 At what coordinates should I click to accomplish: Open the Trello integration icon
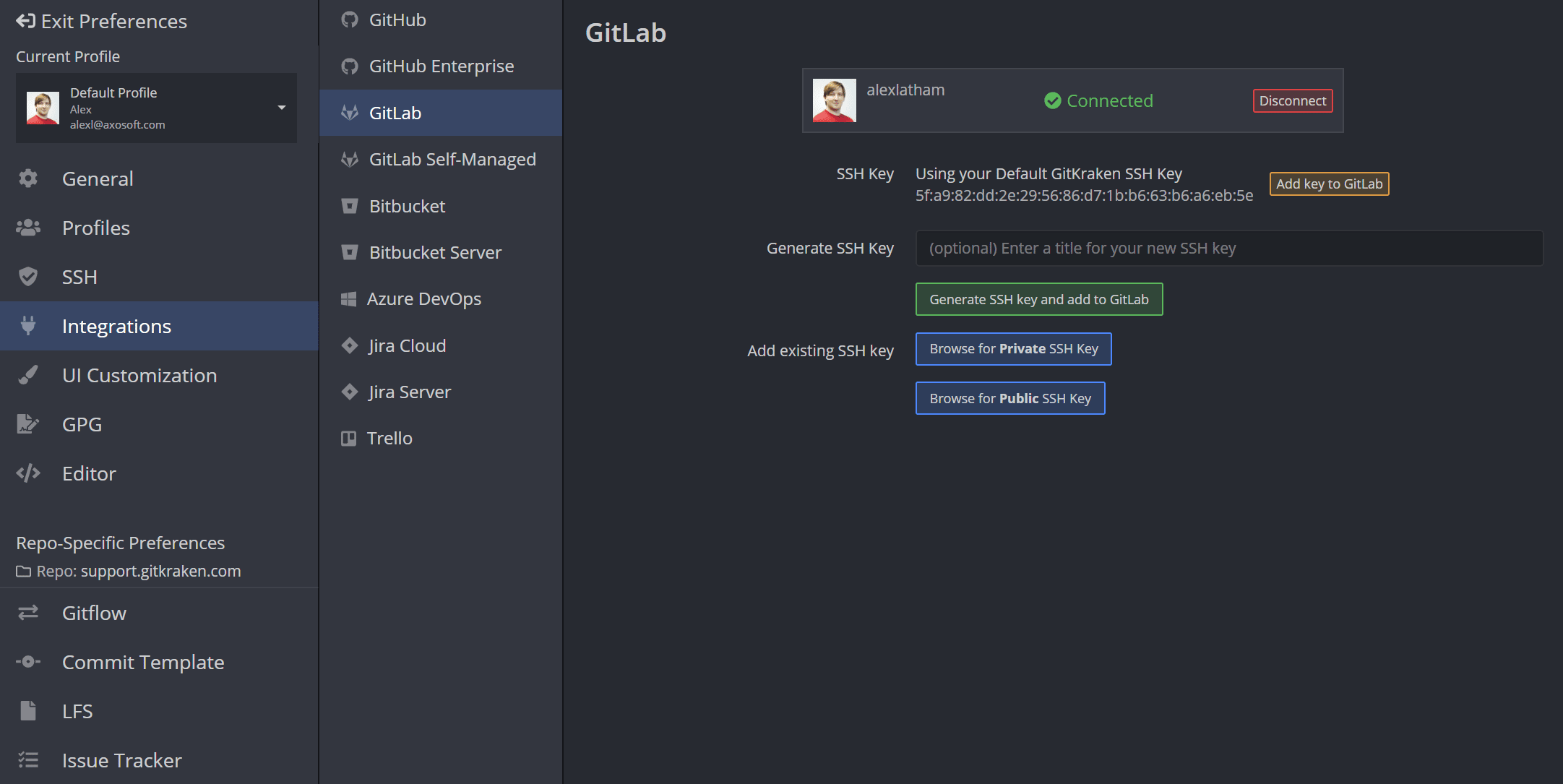[x=350, y=438]
